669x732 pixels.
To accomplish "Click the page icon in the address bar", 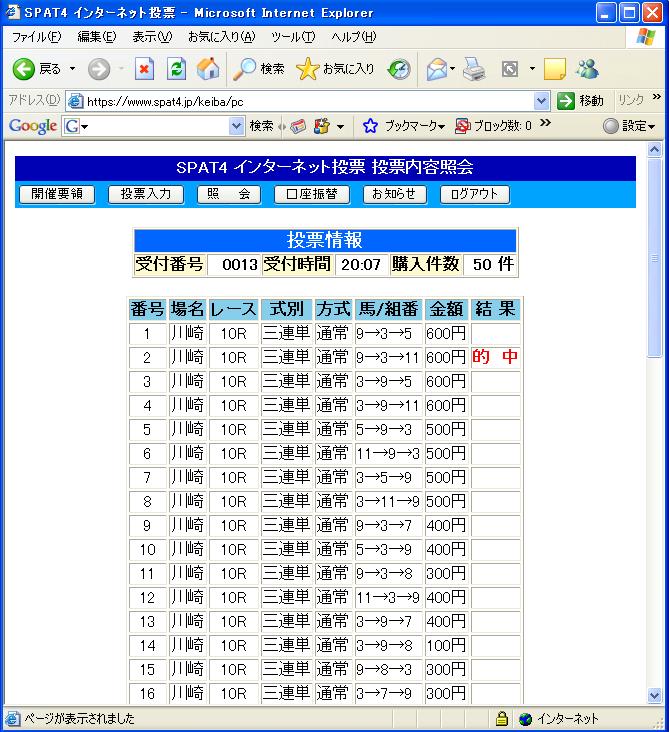I will (76, 101).
